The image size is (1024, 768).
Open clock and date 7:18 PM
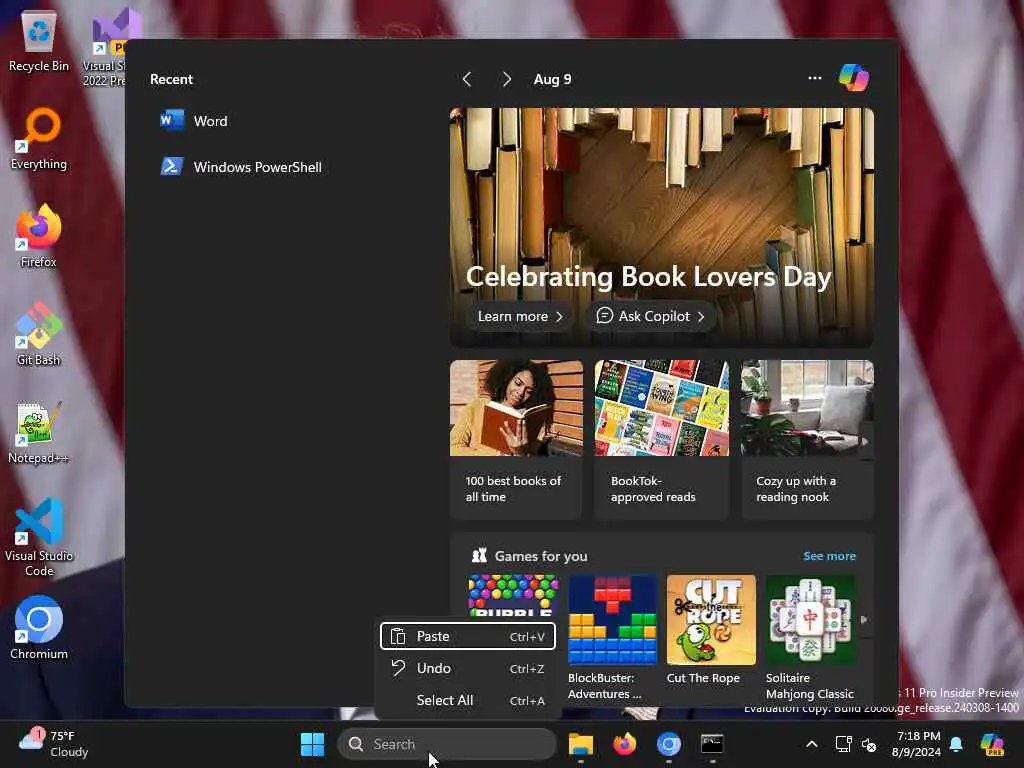tap(917, 744)
